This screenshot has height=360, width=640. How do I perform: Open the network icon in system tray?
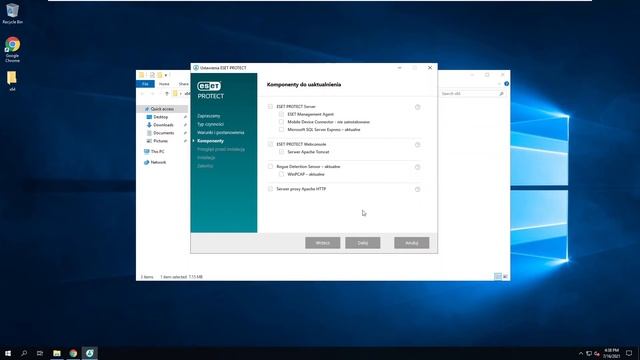coord(589,353)
